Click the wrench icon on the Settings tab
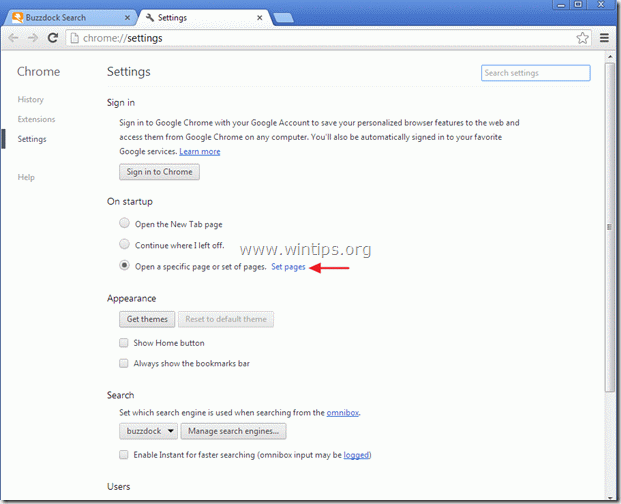This screenshot has height=504, width=621. tap(150, 18)
